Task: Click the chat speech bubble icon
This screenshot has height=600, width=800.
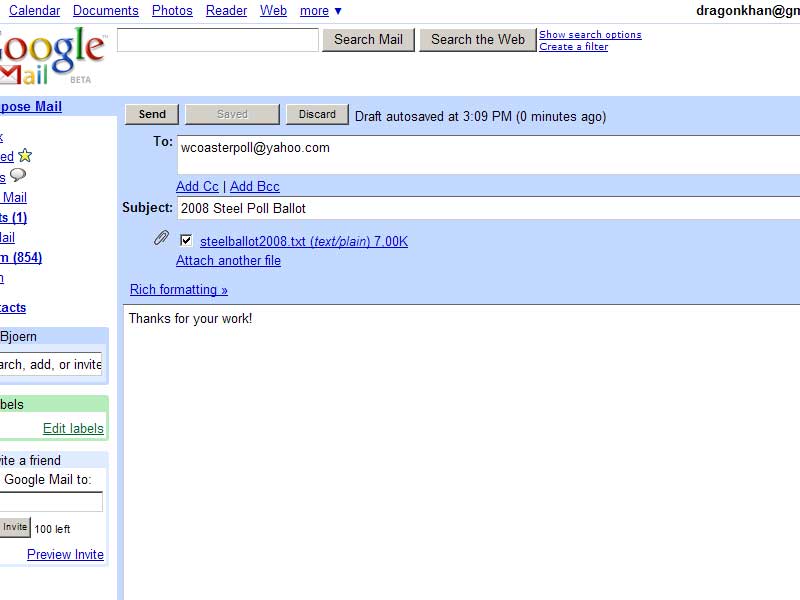Action: 18,176
